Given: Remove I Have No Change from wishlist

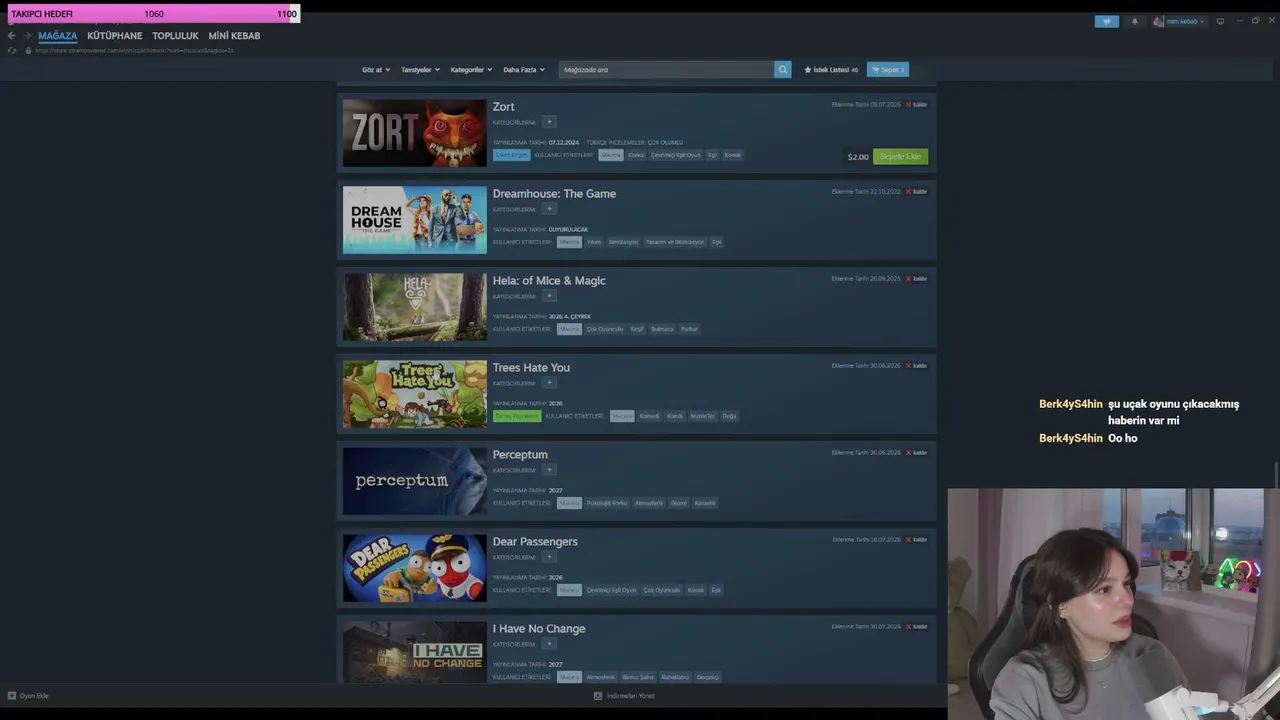Looking at the screenshot, I should coord(916,627).
